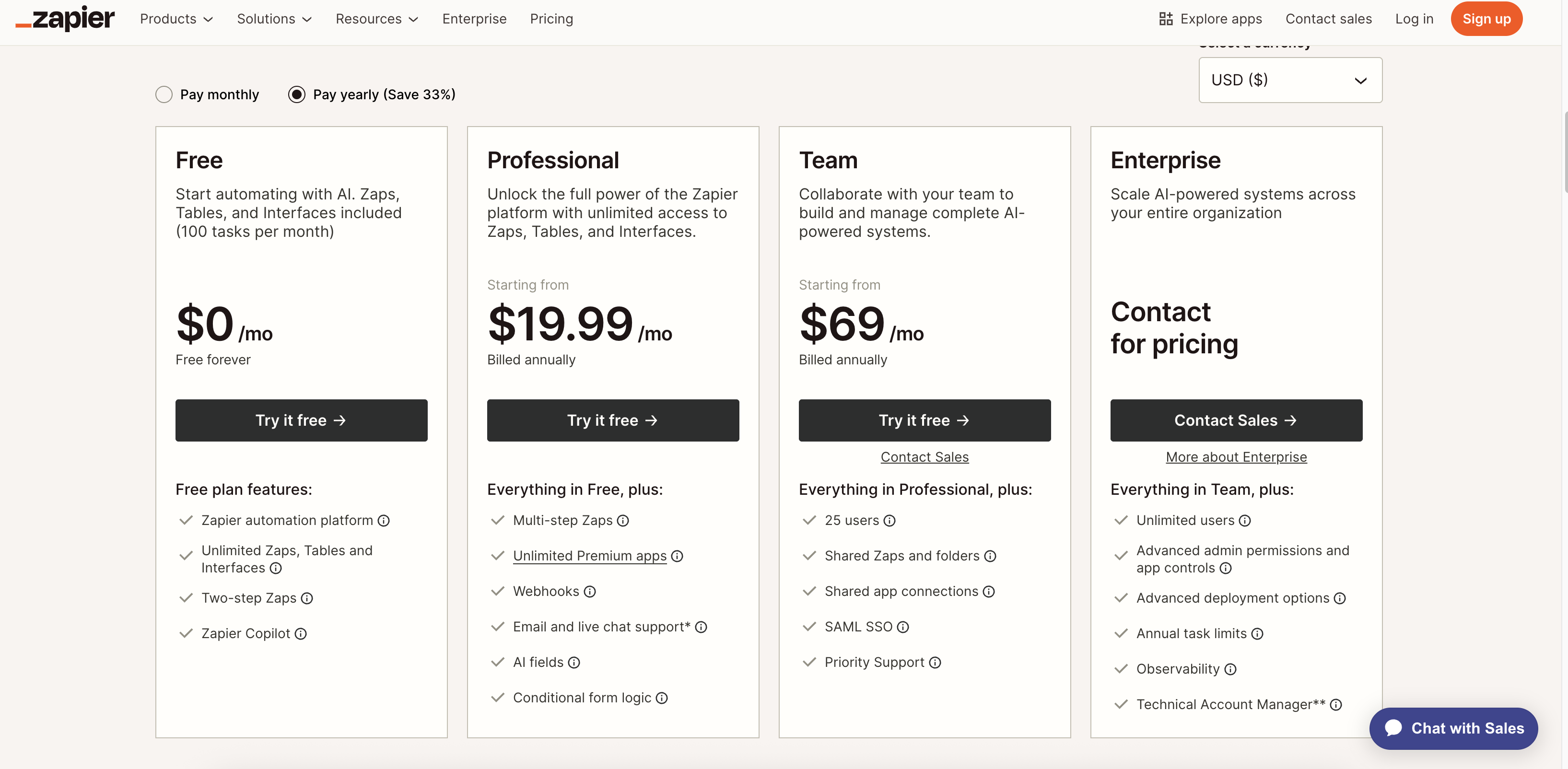Viewport: 1568px width, 769px height.
Task: Click info icon beside Unlimited users
Action: 1245,521
